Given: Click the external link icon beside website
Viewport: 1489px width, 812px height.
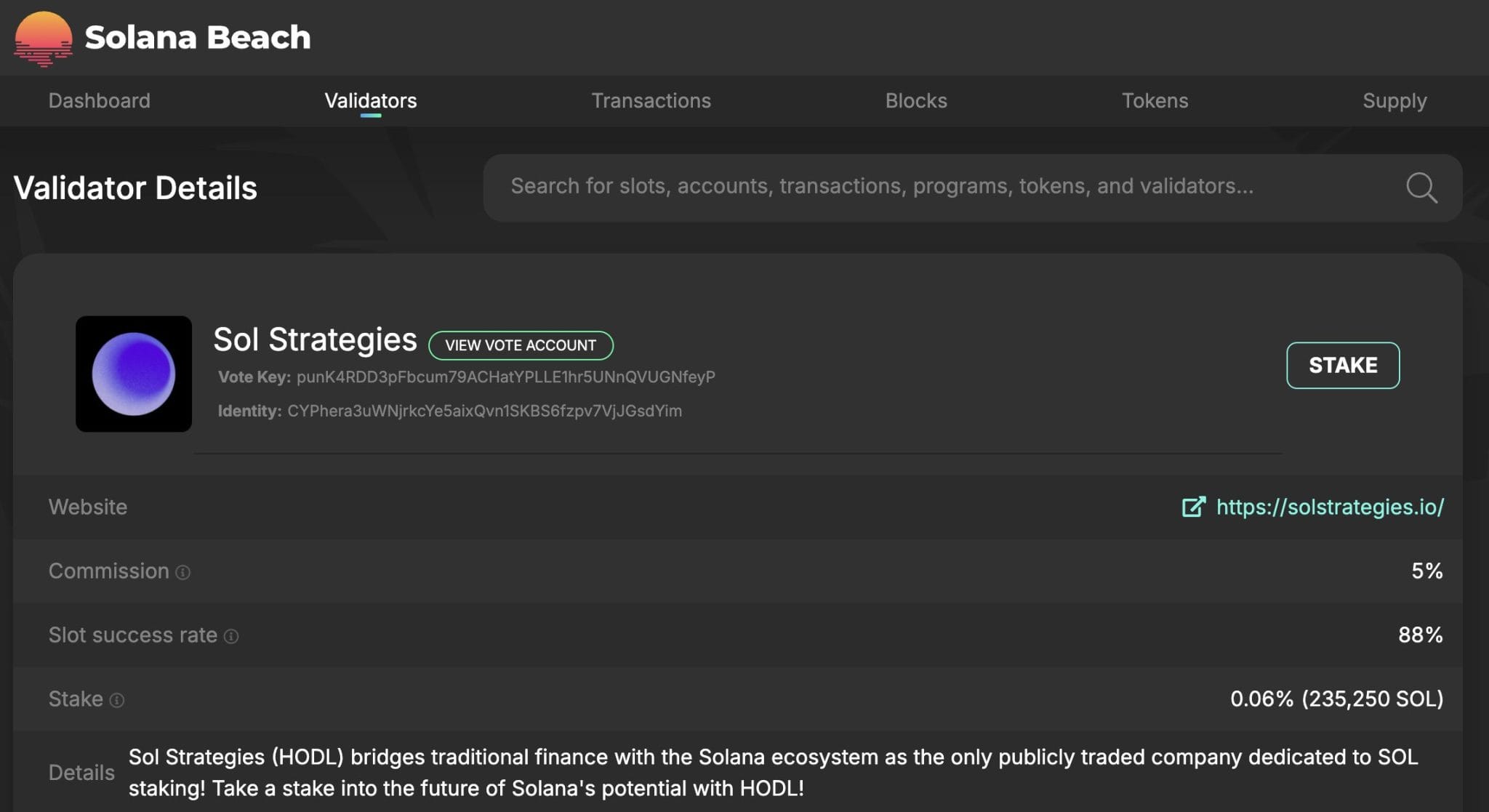Looking at the screenshot, I should (1194, 507).
